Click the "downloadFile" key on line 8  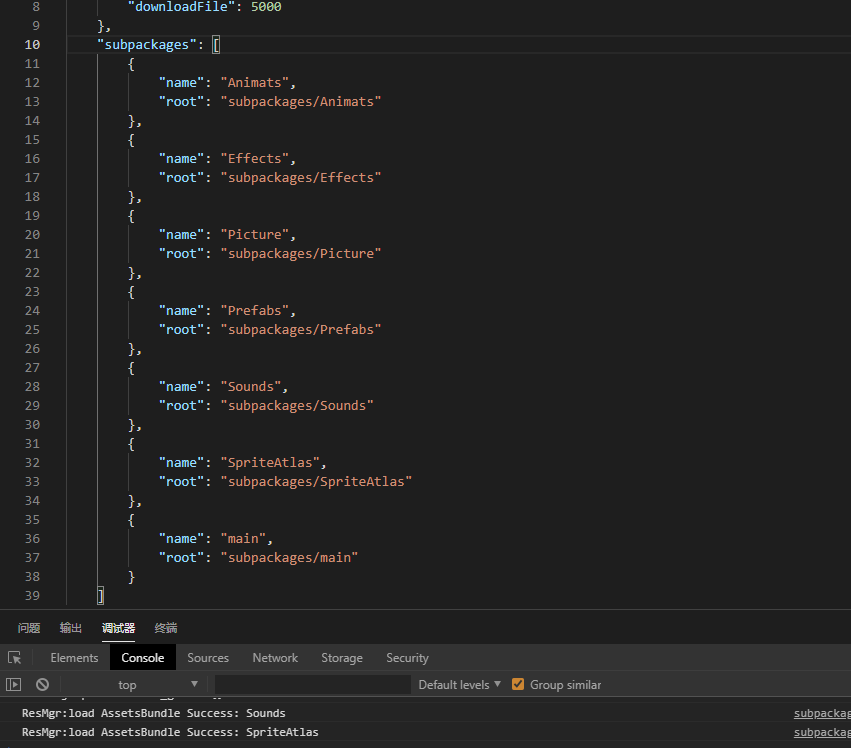(181, 7)
